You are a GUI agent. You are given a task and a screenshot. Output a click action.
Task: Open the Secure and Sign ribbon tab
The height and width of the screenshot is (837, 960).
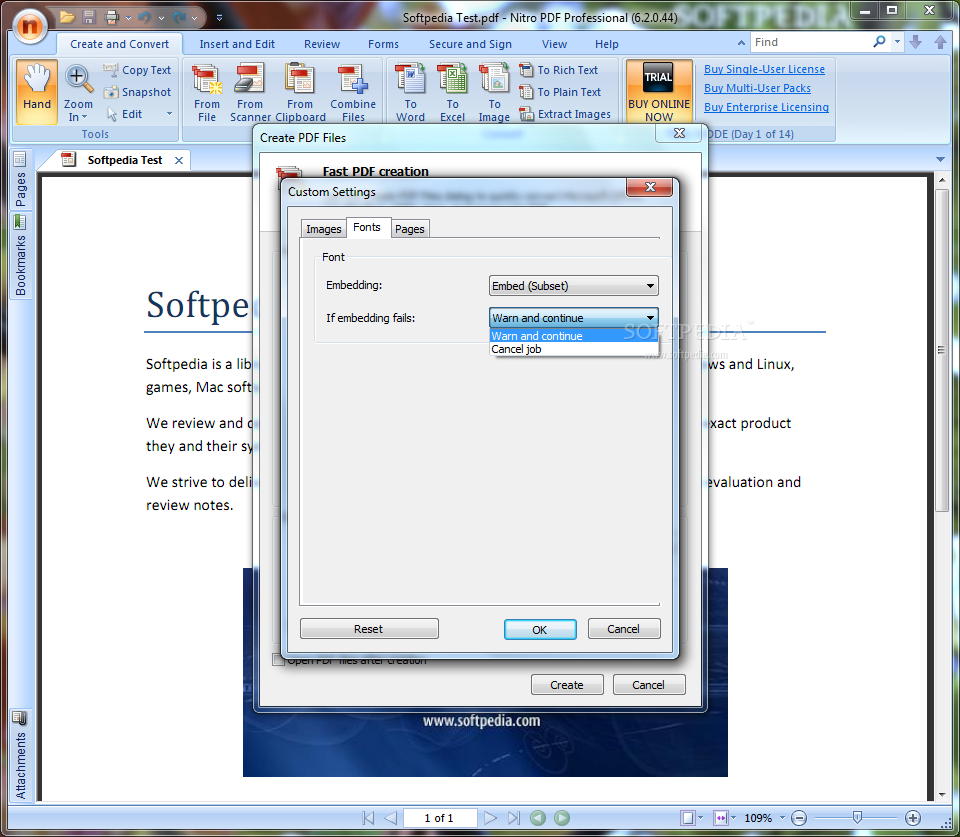470,44
